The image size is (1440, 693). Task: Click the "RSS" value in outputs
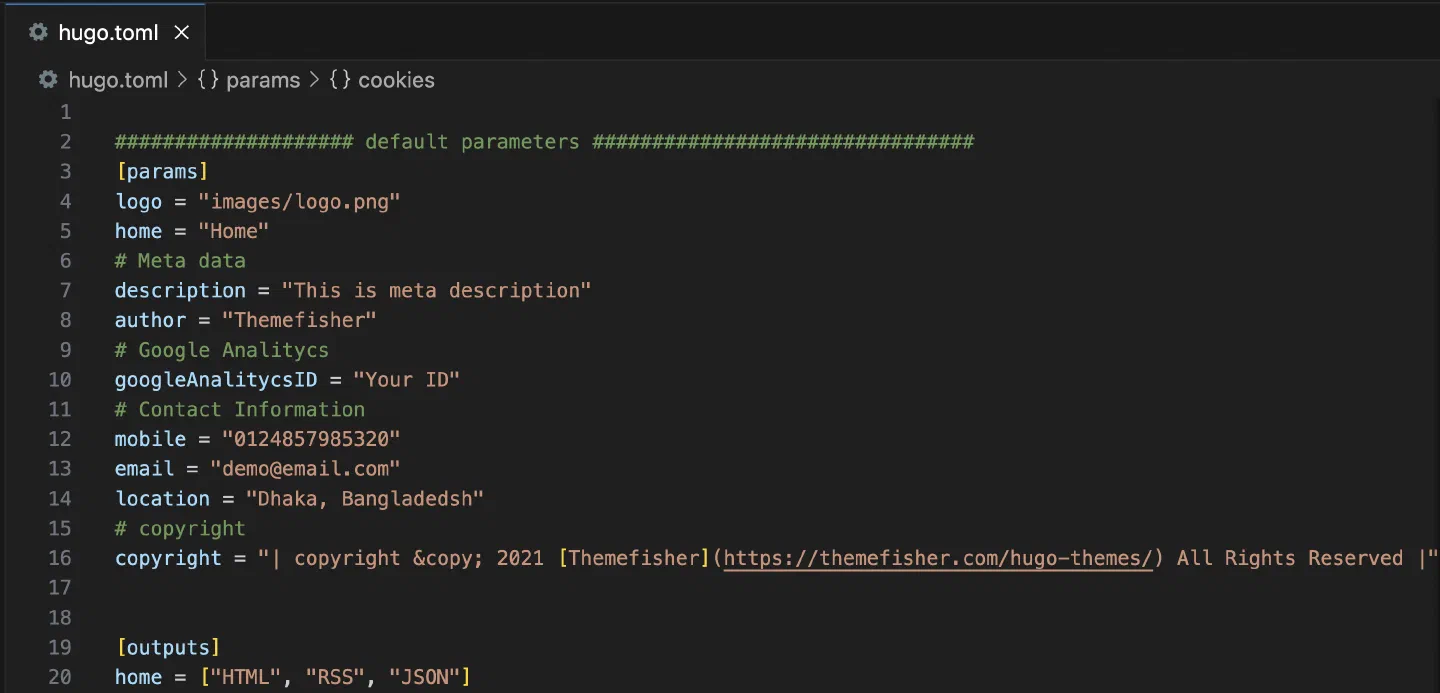click(x=335, y=677)
